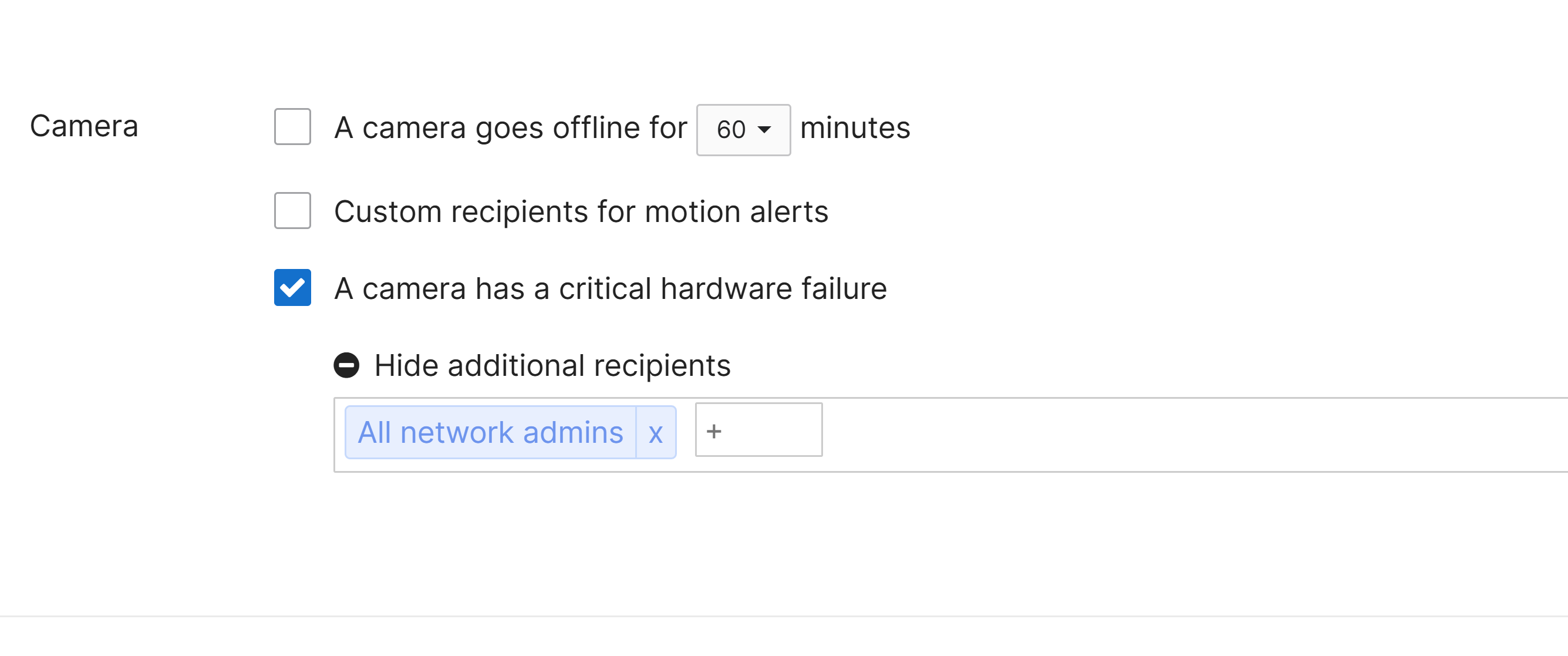Click 'A camera has a critical hardware failure' label
The width and height of the screenshot is (1568, 656).
tap(611, 288)
